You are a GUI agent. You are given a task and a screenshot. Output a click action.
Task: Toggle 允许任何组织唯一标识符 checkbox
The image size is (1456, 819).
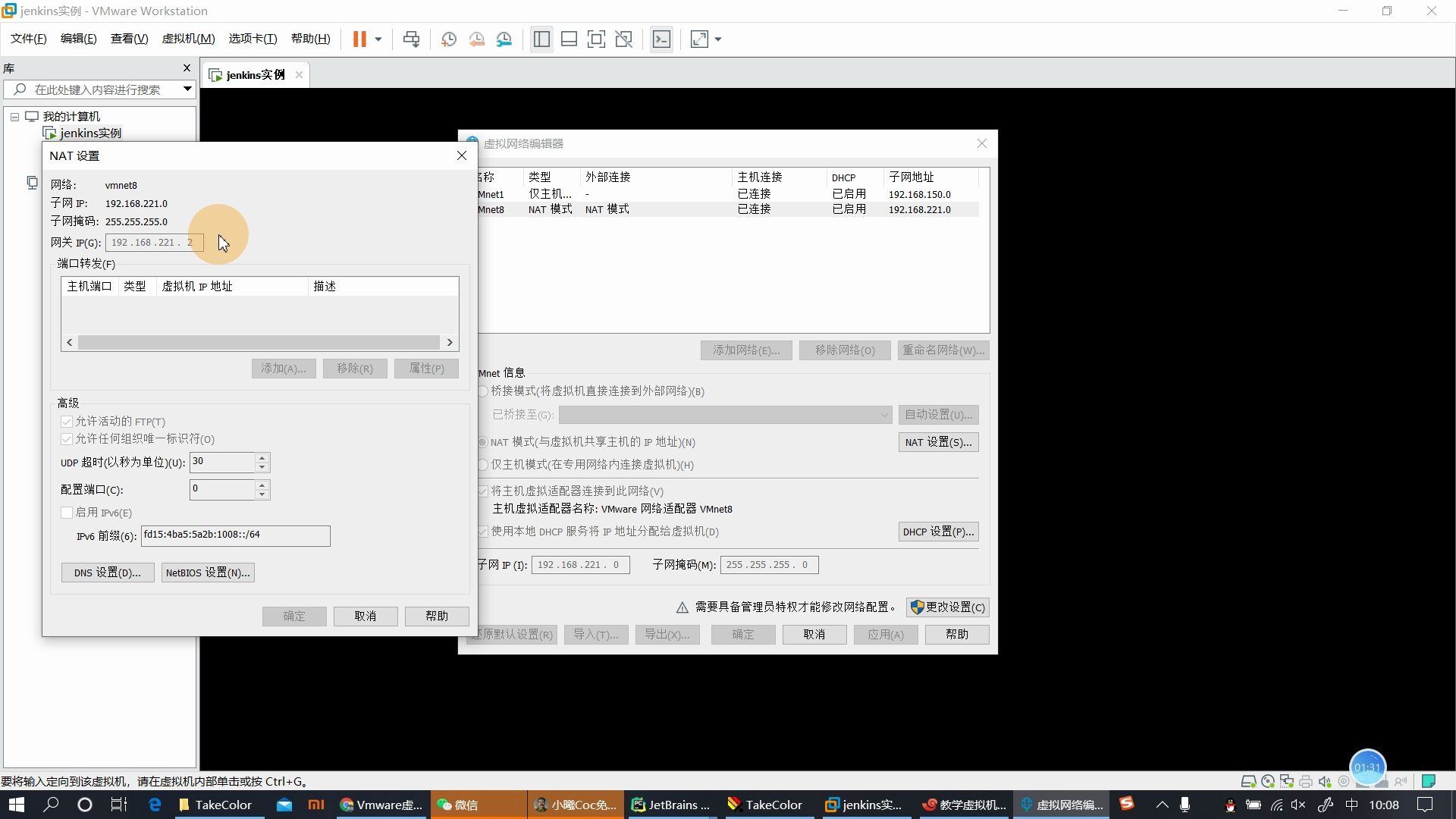[x=67, y=439]
